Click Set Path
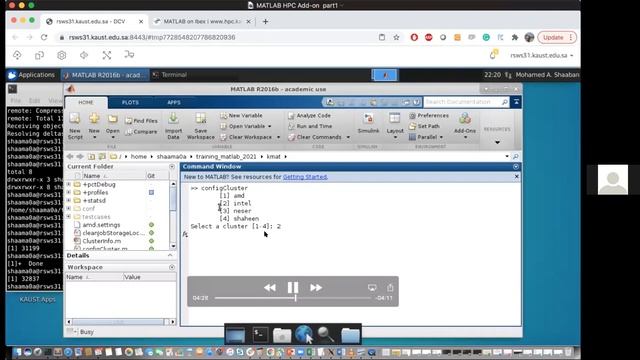Image resolution: width=640 pixels, height=360 pixels. pyautogui.click(x=424, y=126)
